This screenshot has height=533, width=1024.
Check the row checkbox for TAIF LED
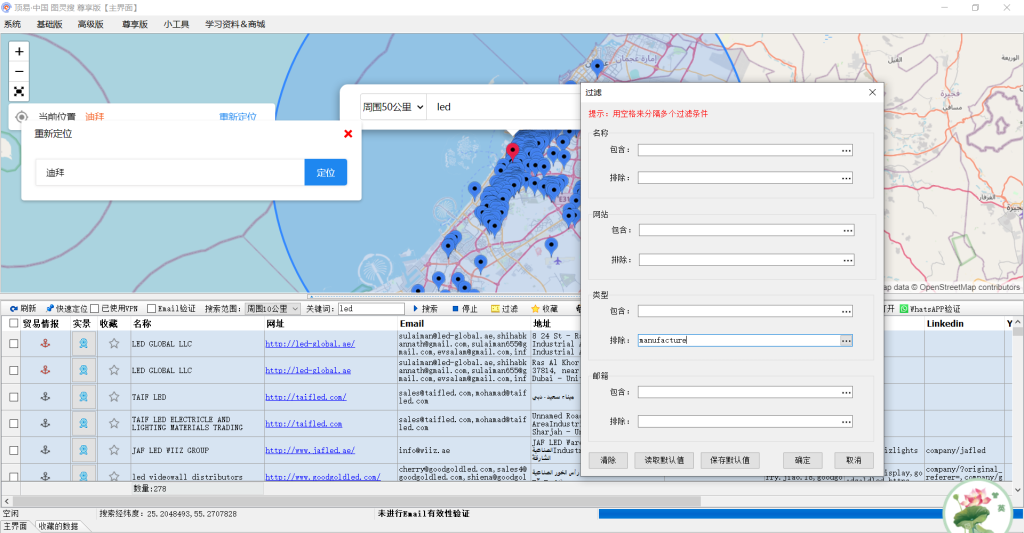13,397
